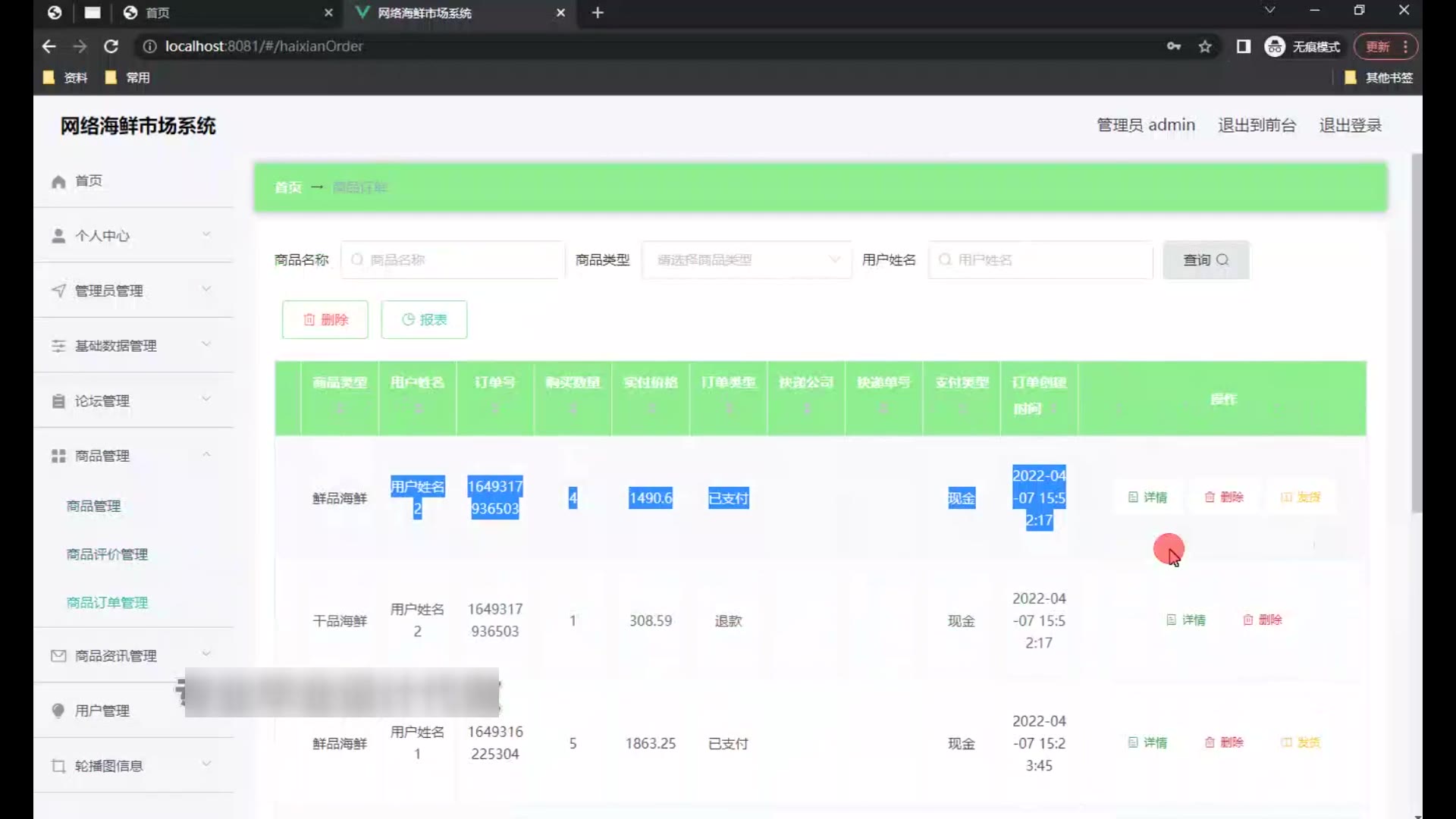Click the 查询 search button
1456x819 pixels.
click(1206, 260)
